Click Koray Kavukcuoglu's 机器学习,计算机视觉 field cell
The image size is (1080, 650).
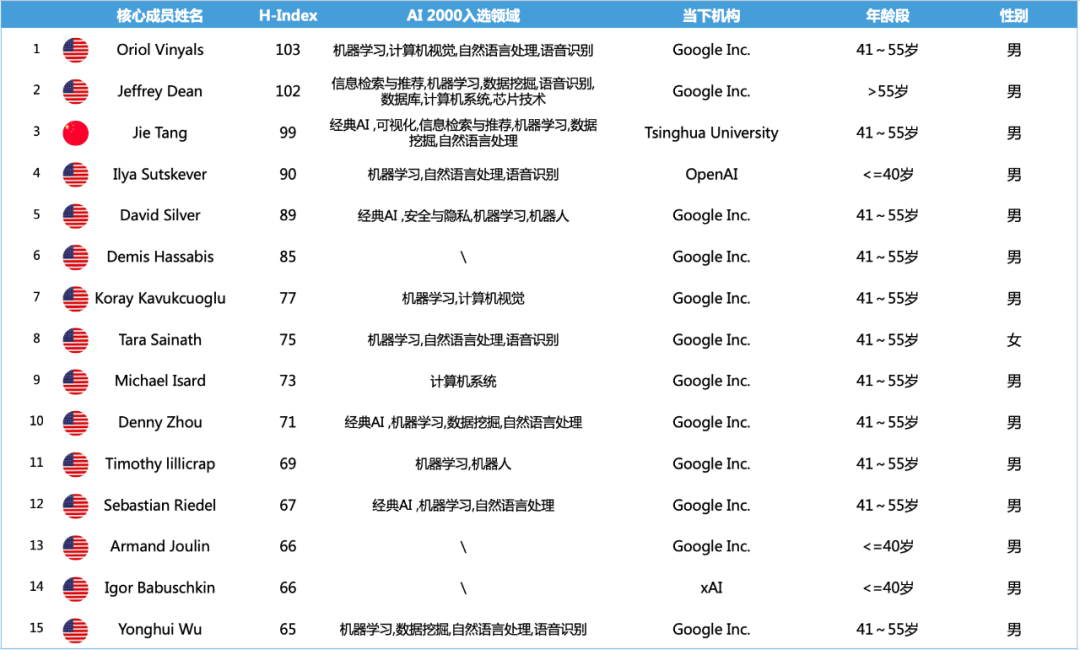point(463,298)
